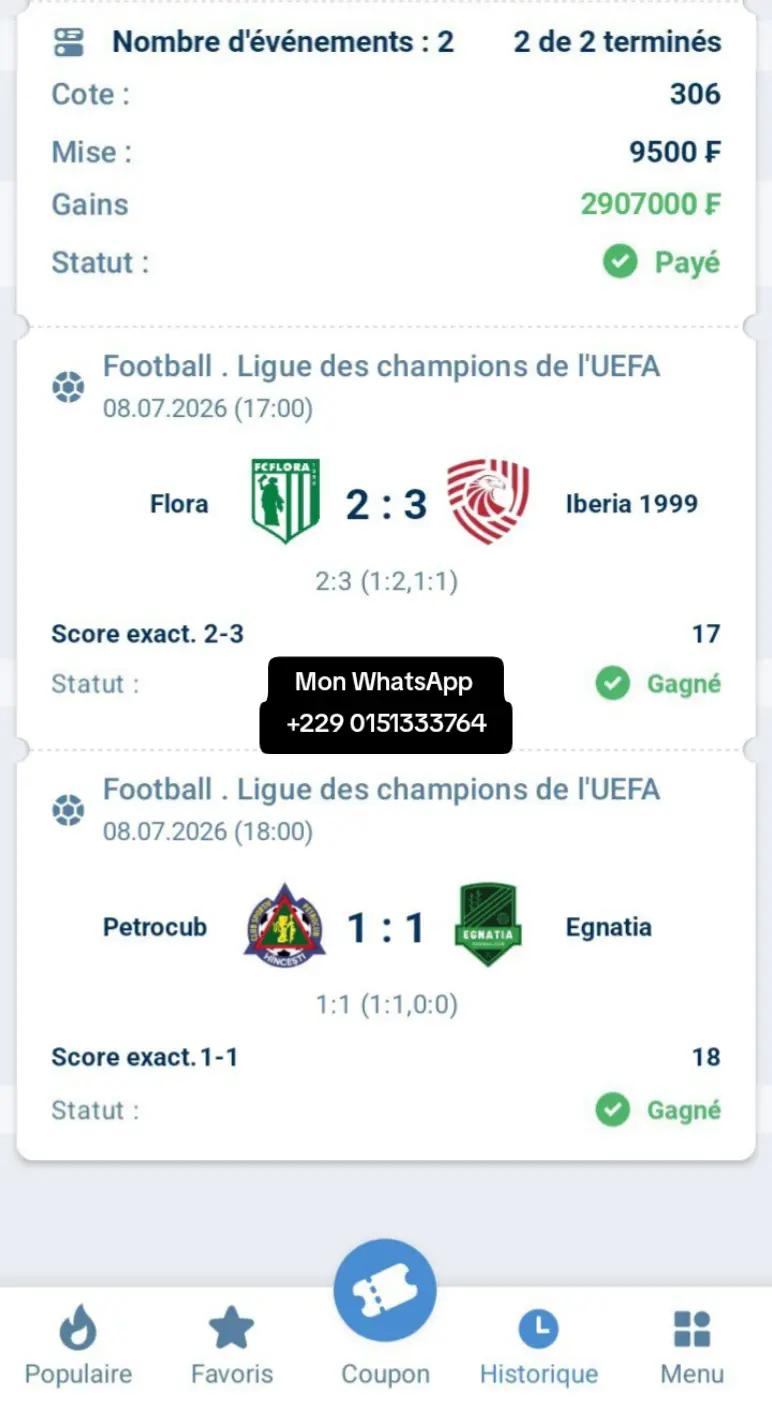Image resolution: width=772 pixels, height=1404 pixels.
Task: Click the Petrocub Hincesti team logo
Action: (x=286, y=925)
